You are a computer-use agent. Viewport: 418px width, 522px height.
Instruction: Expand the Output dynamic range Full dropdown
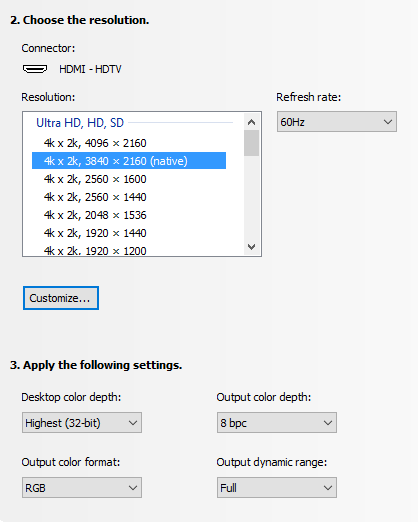[x=277, y=488]
